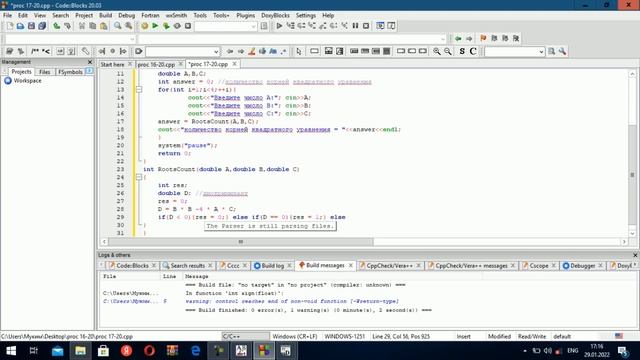
Task: Click the New file toolbar icon
Action: pos(10,26)
